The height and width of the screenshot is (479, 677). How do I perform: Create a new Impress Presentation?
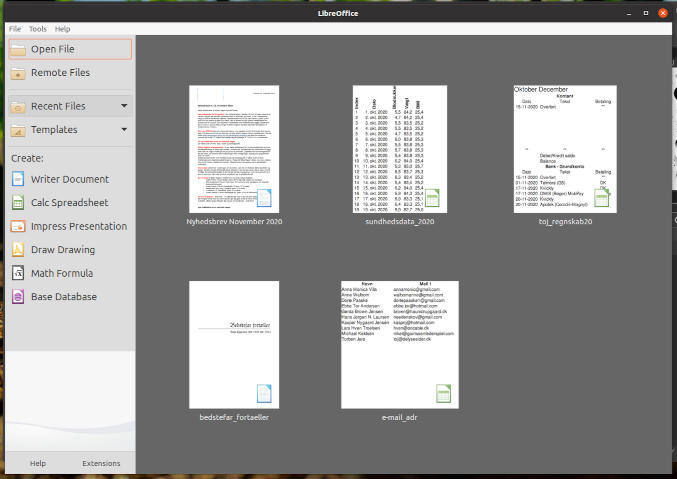click(70, 226)
